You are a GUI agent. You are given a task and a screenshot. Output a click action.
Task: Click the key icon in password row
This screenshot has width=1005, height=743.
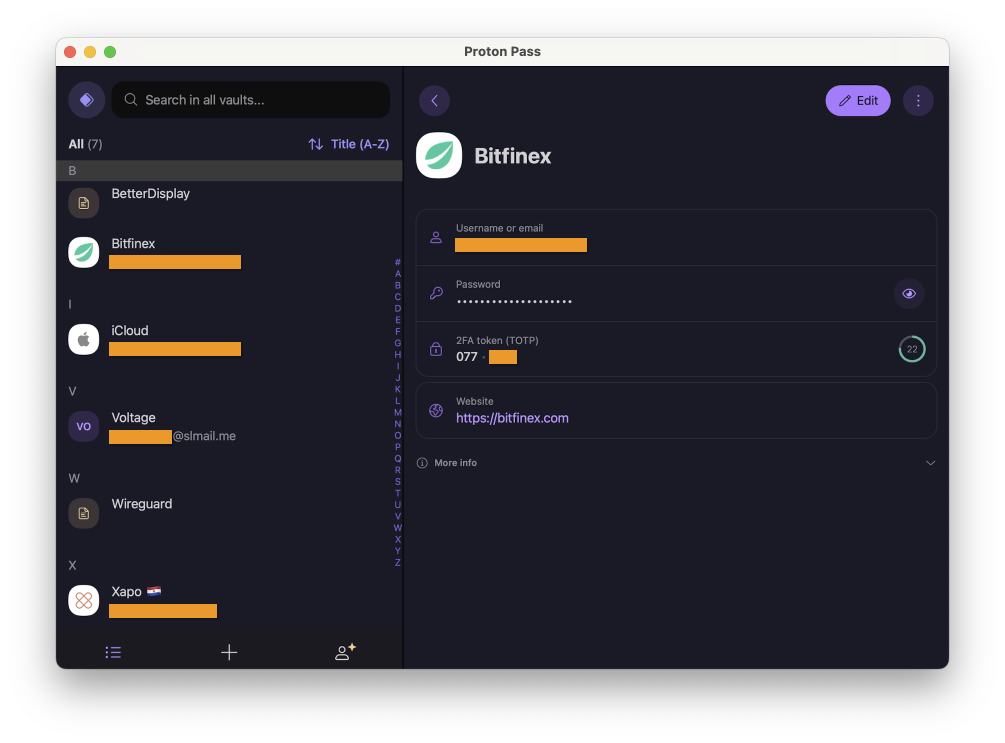click(436, 294)
